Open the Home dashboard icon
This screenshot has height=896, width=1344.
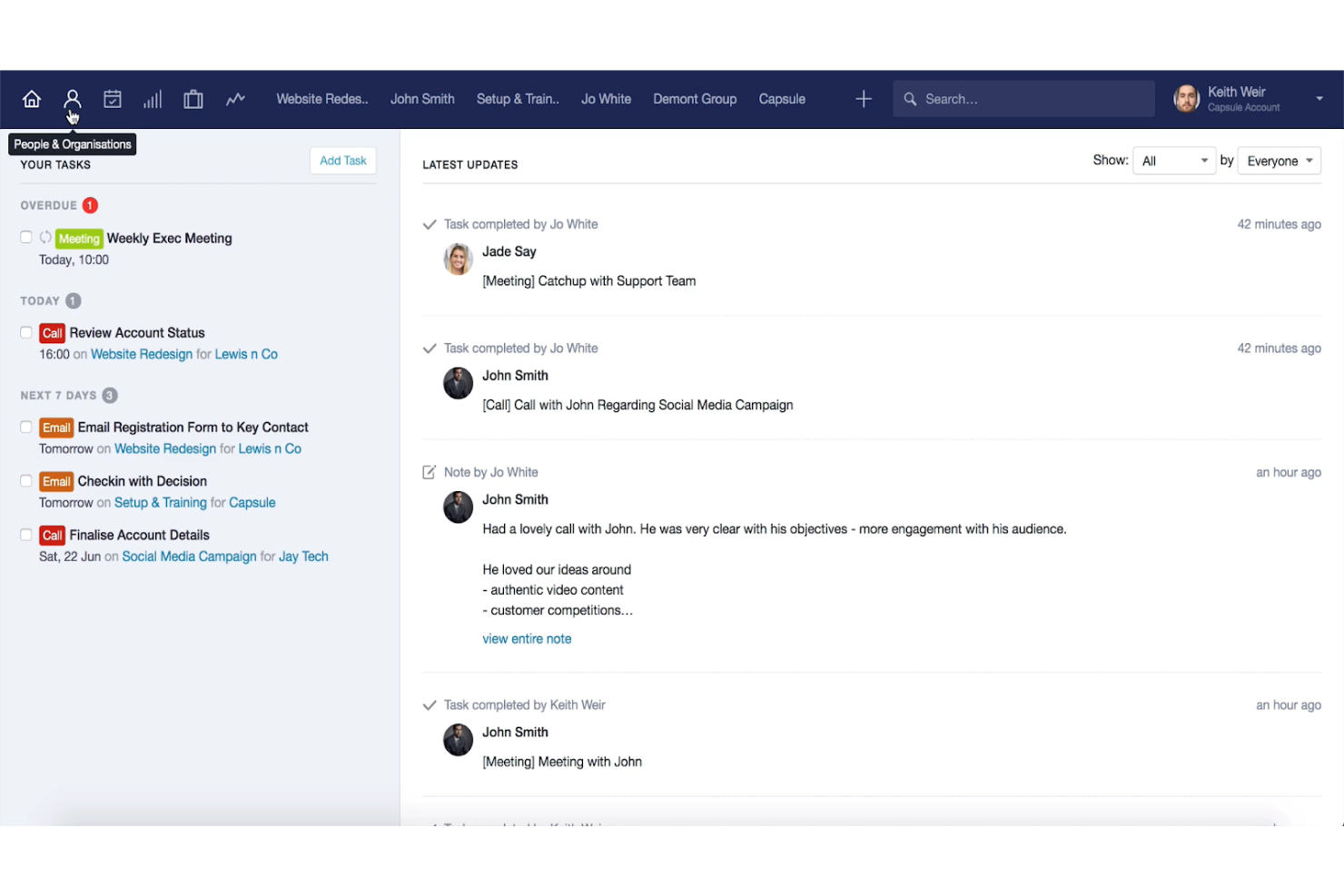pos(32,98)
